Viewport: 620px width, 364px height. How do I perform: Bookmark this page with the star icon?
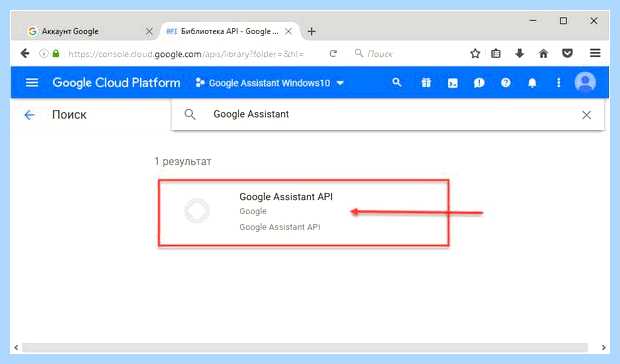point(475,53)
